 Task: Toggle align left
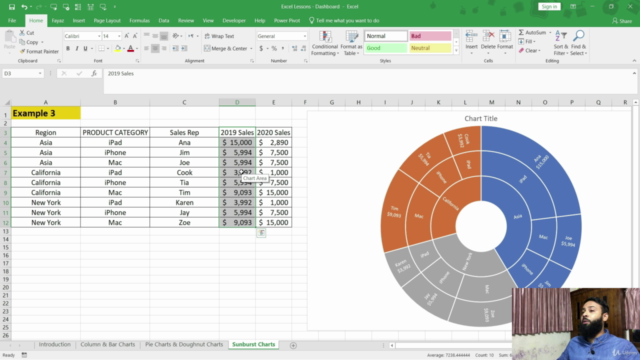tap(146, 48)
